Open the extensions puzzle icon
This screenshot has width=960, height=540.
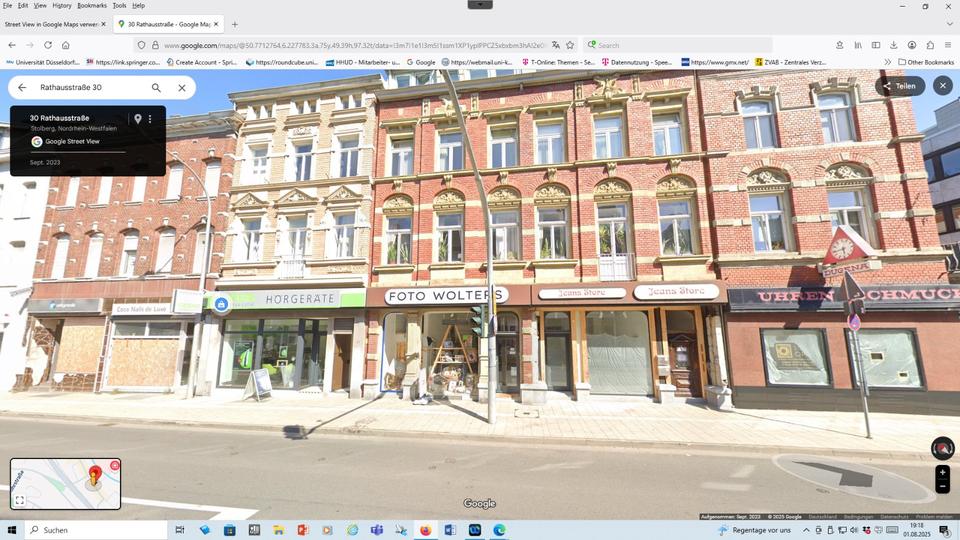click(930, 45)
